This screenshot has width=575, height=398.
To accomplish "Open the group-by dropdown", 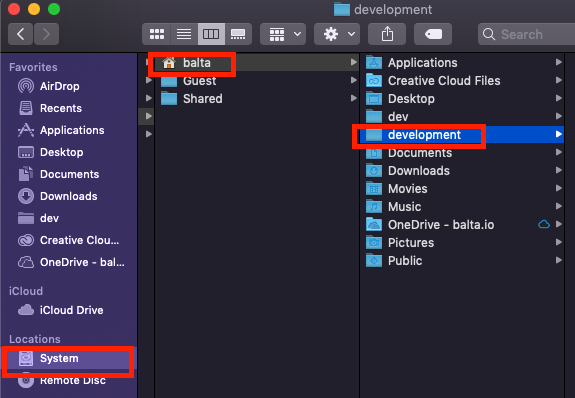I will [283, 34].
